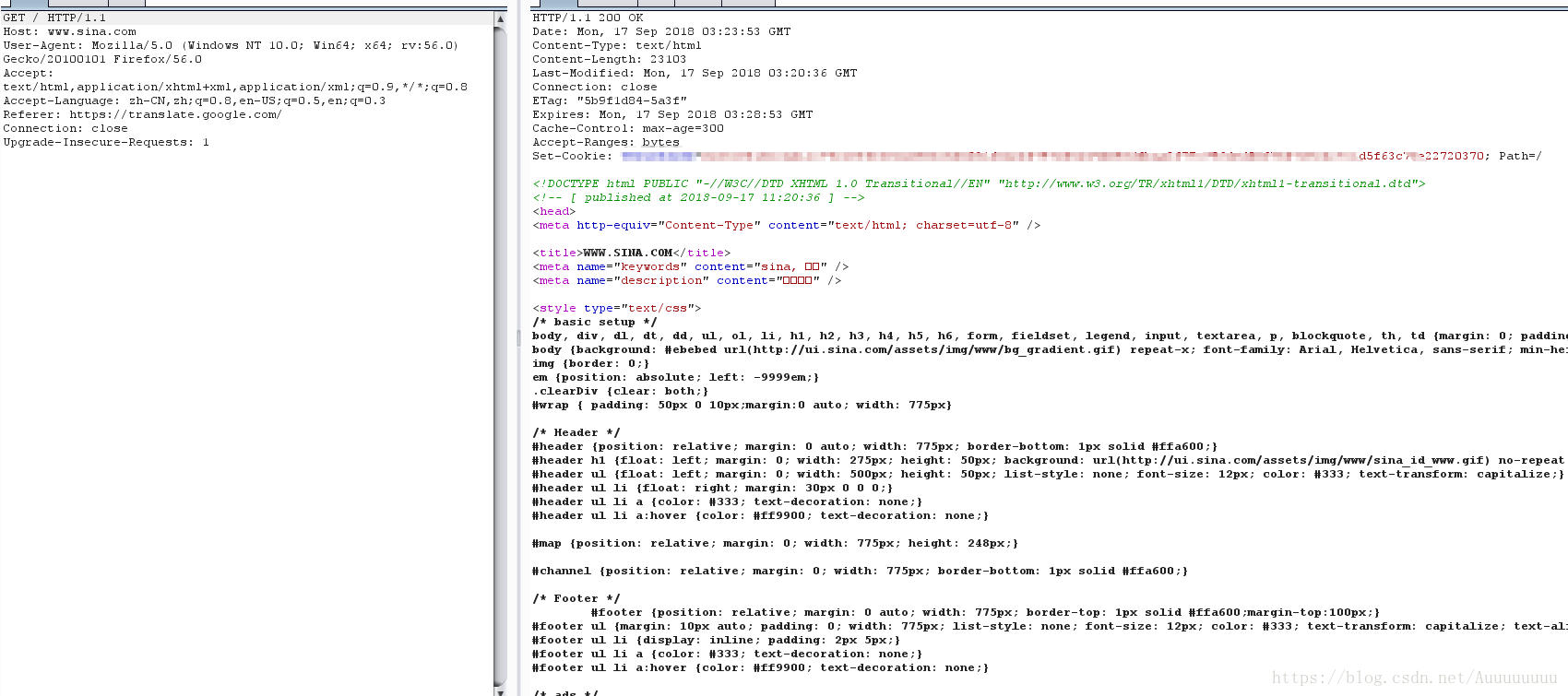Click 'Accept-Ranges: bytes' header
The height and width of the screenshot is (696, 1568).
(606, 142)
